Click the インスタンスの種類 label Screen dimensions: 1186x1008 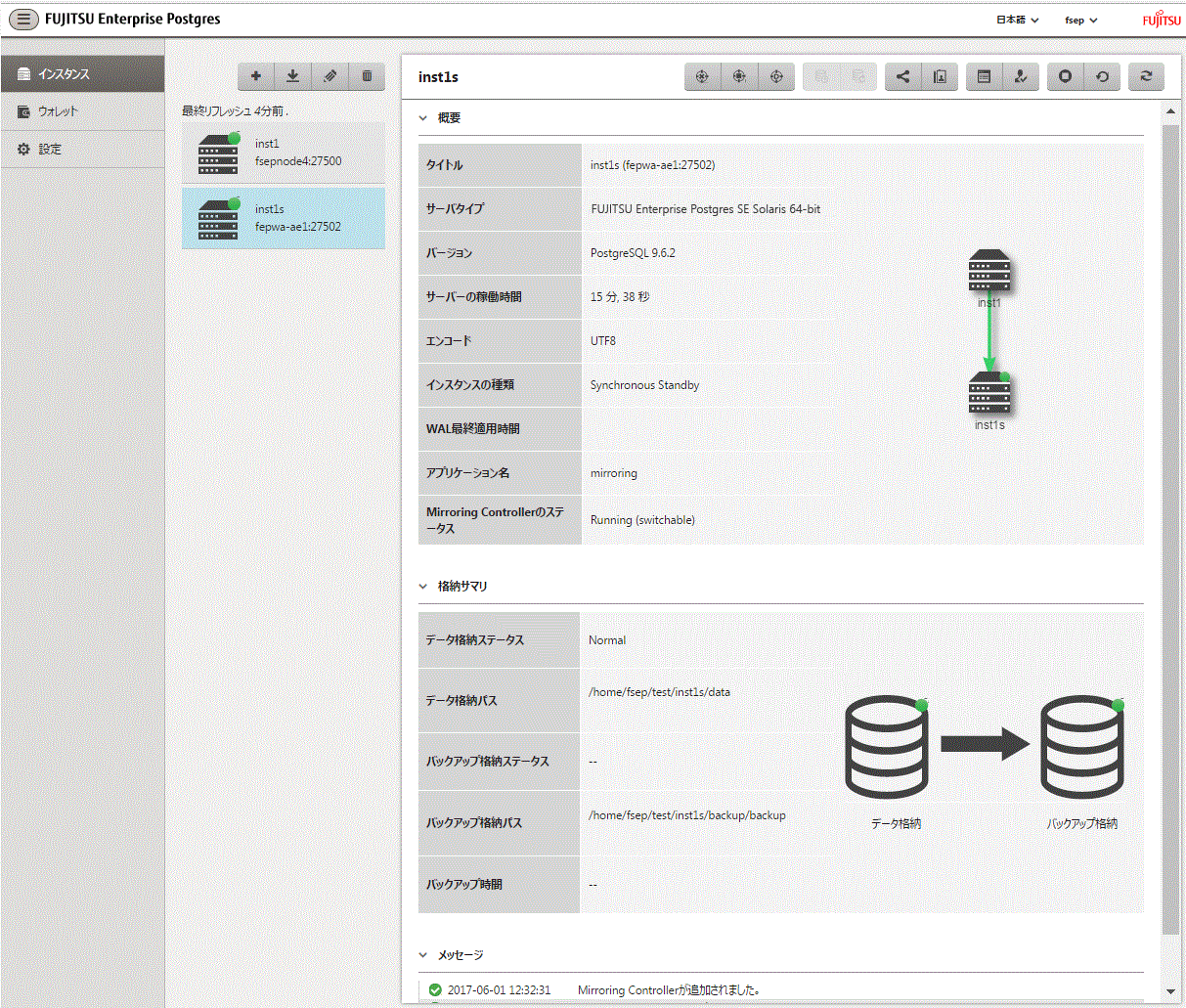470,385
